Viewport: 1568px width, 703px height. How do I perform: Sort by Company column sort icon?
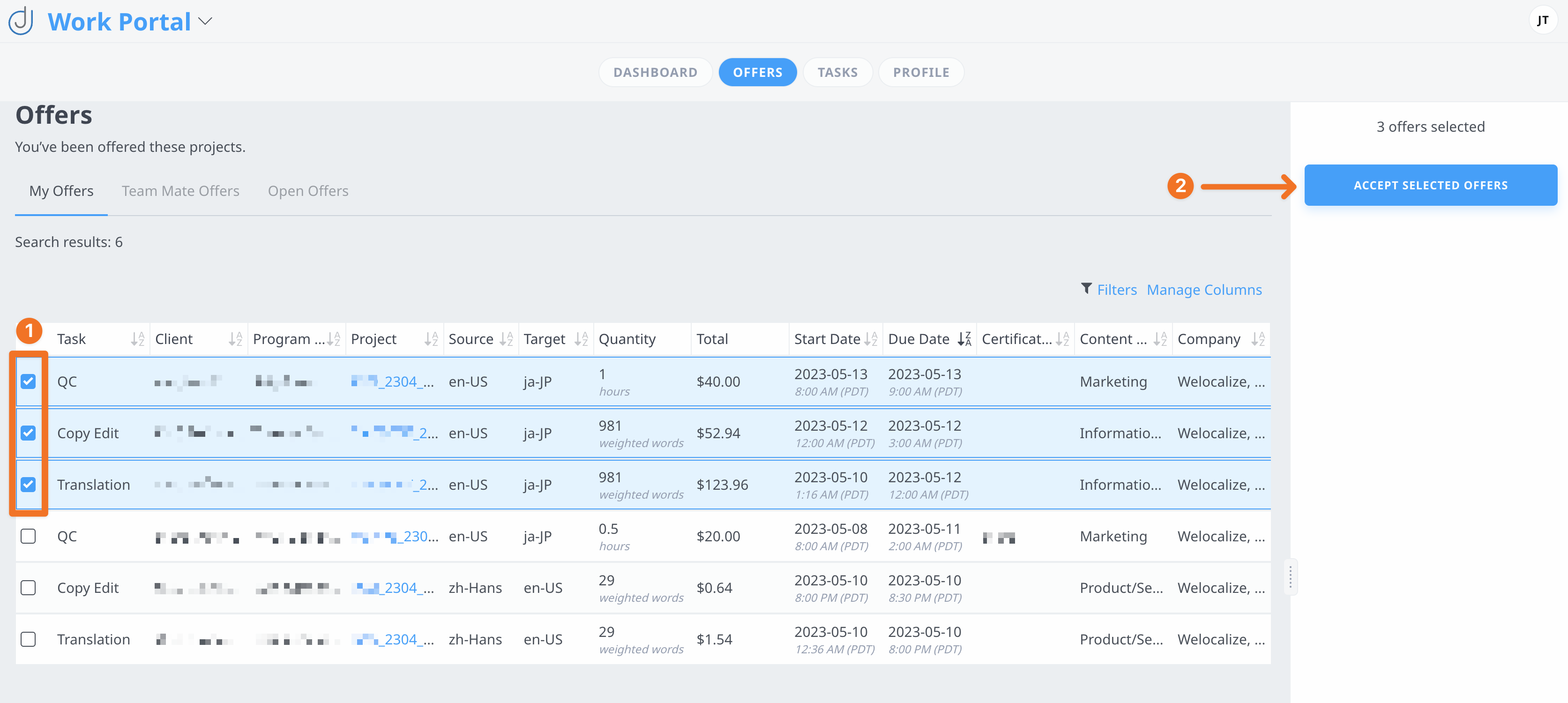click(1258, 339)
